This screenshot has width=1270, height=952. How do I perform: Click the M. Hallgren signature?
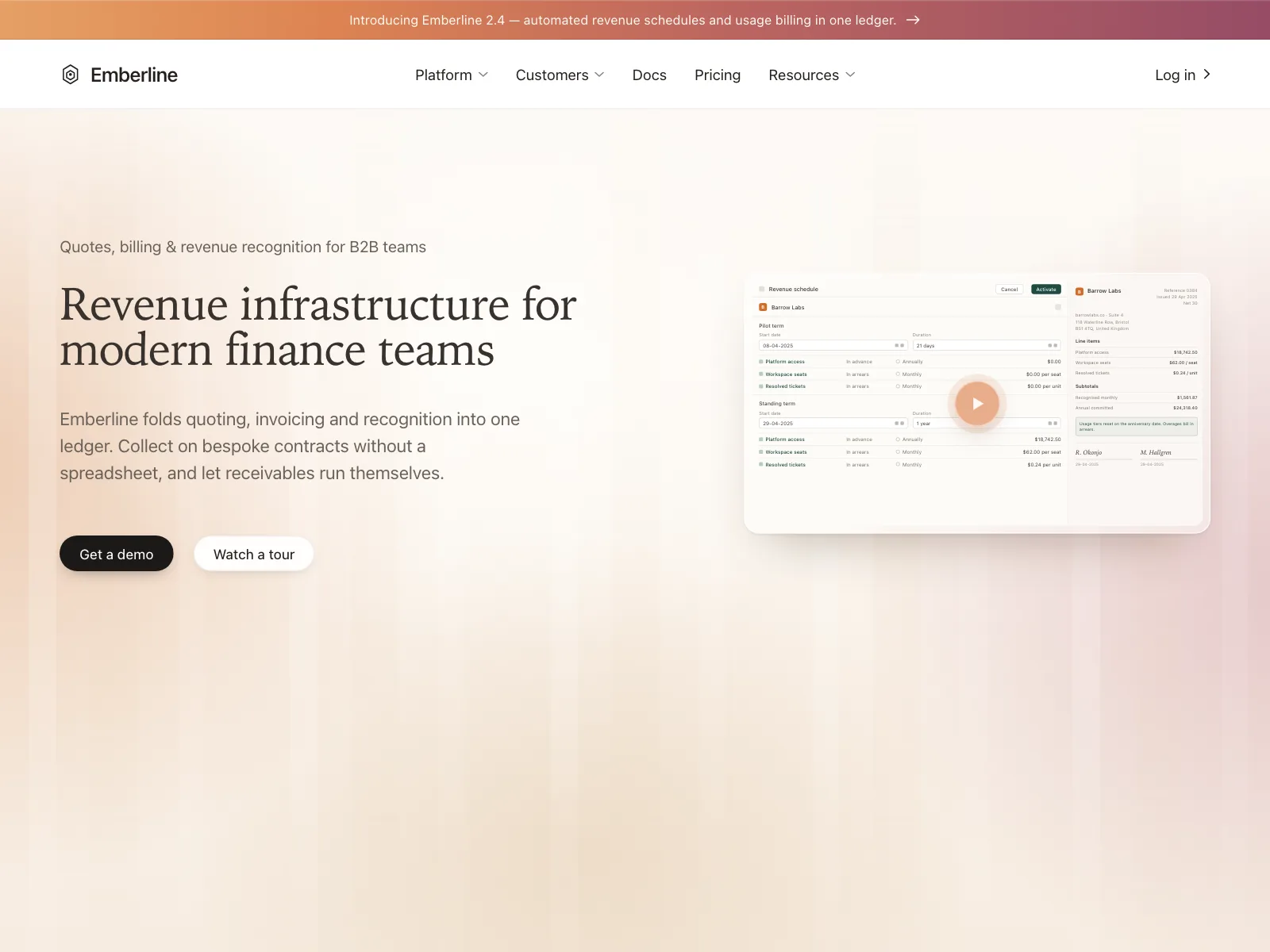tap(1156, 452)
